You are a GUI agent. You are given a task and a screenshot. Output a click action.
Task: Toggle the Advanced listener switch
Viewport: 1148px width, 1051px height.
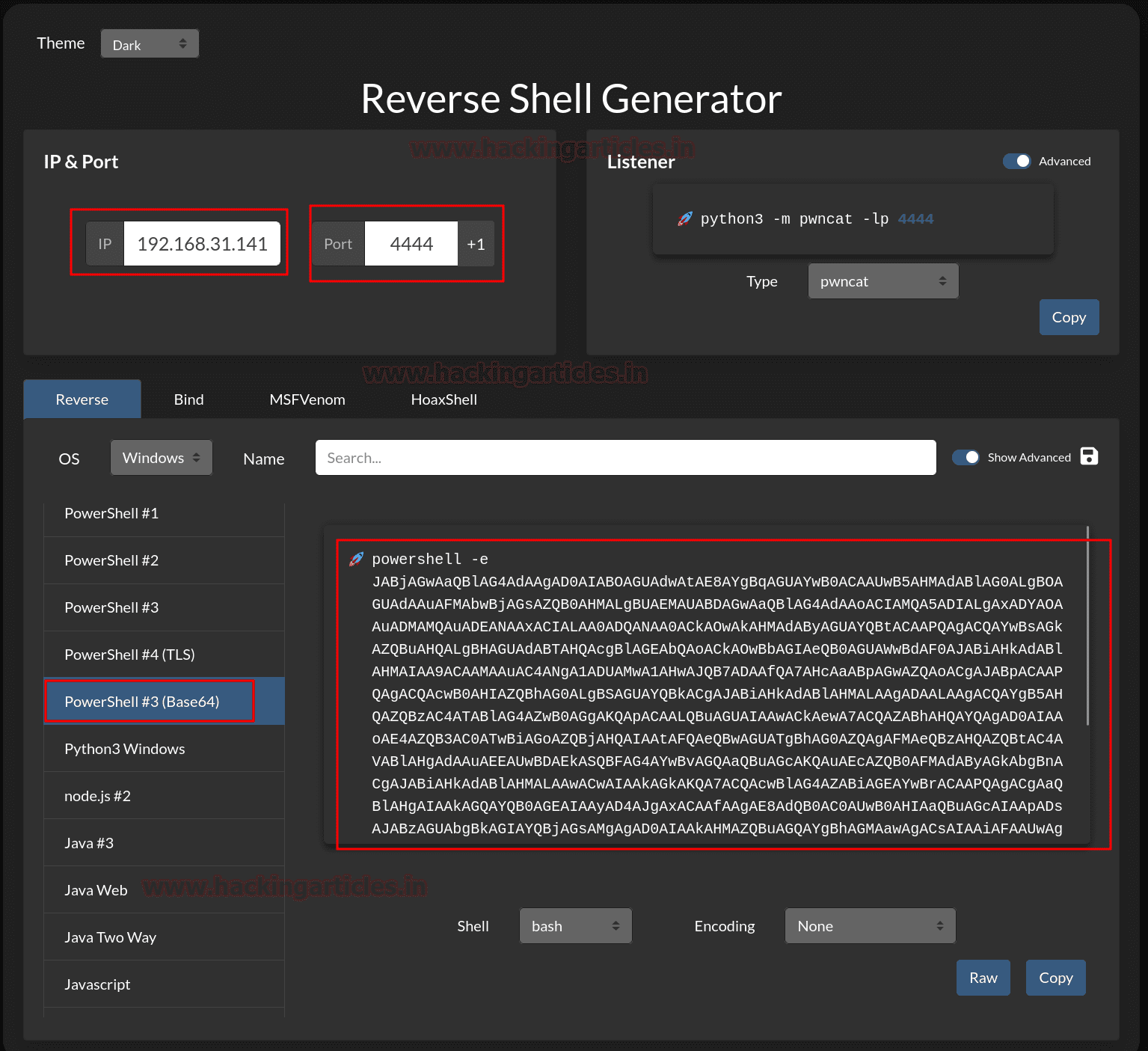pyautogui.click(x=1017, y=161)
